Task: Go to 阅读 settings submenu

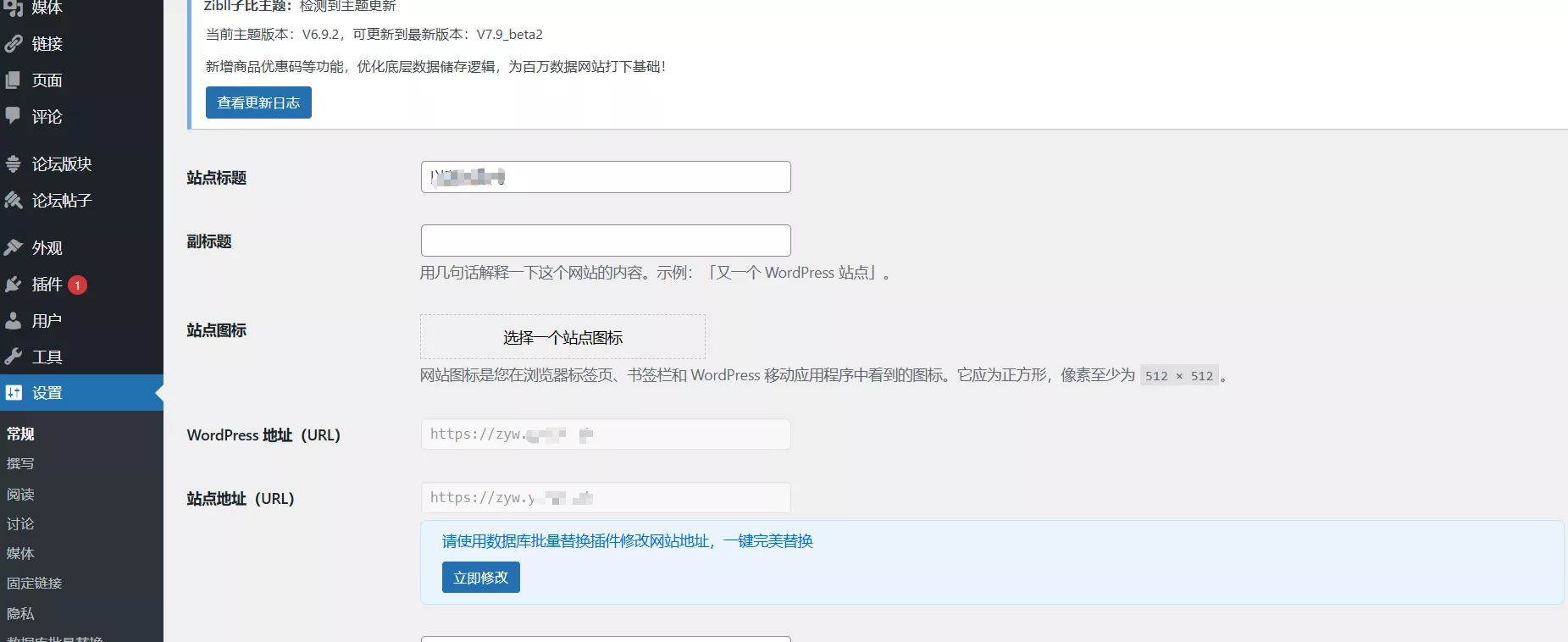Action: click(x=20, y=494)
